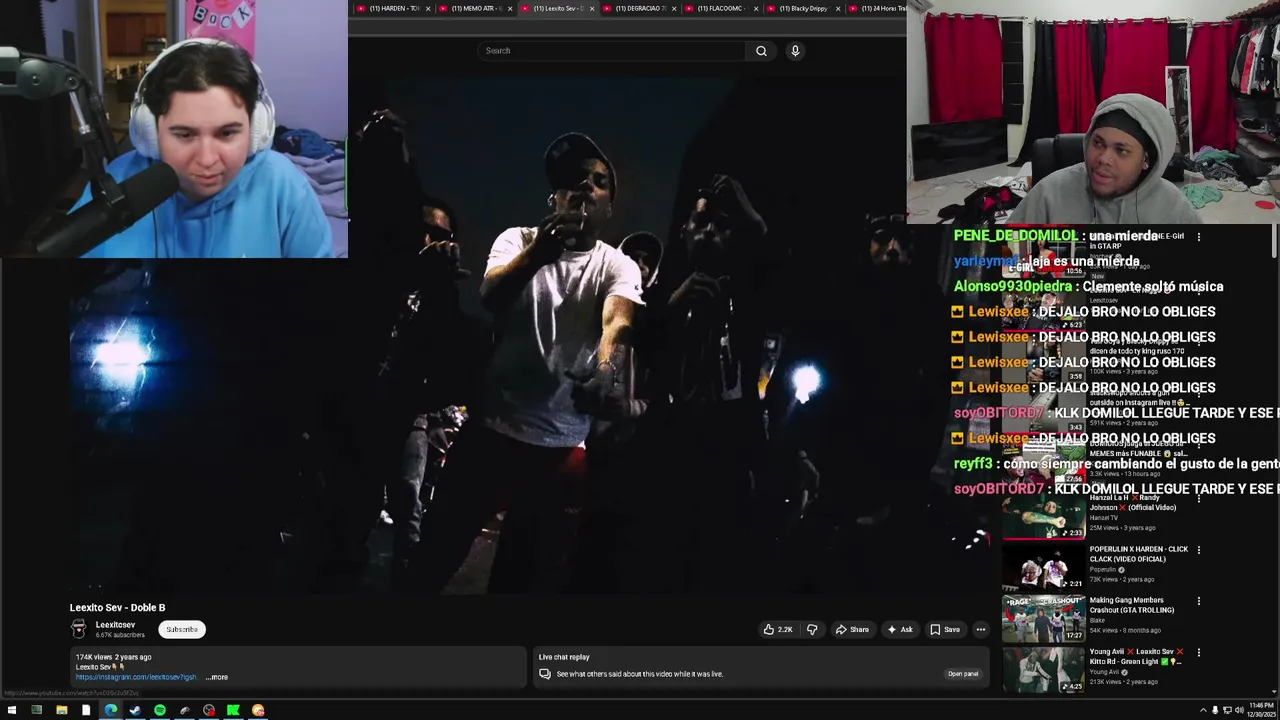
Task: Open POPERULIN X HARDEN Click Clack thumbnail
Action: 1044,568
